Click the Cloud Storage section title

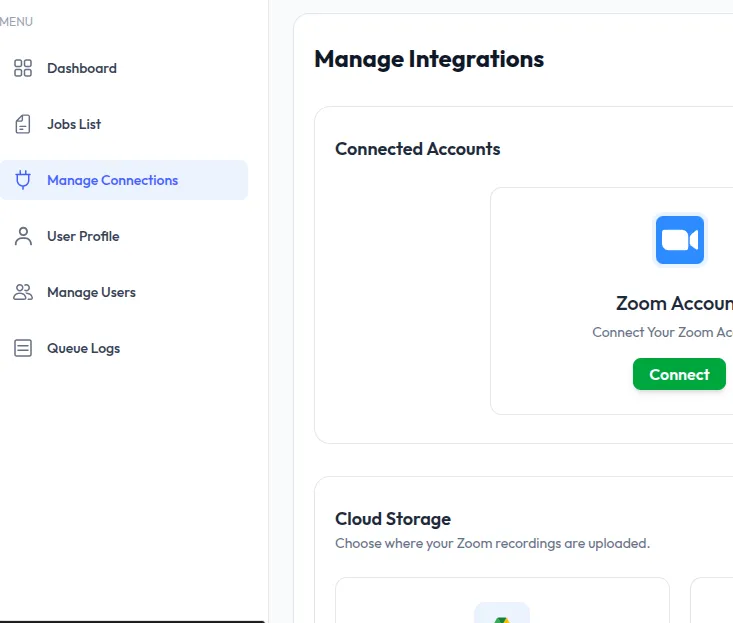point(393,519)
